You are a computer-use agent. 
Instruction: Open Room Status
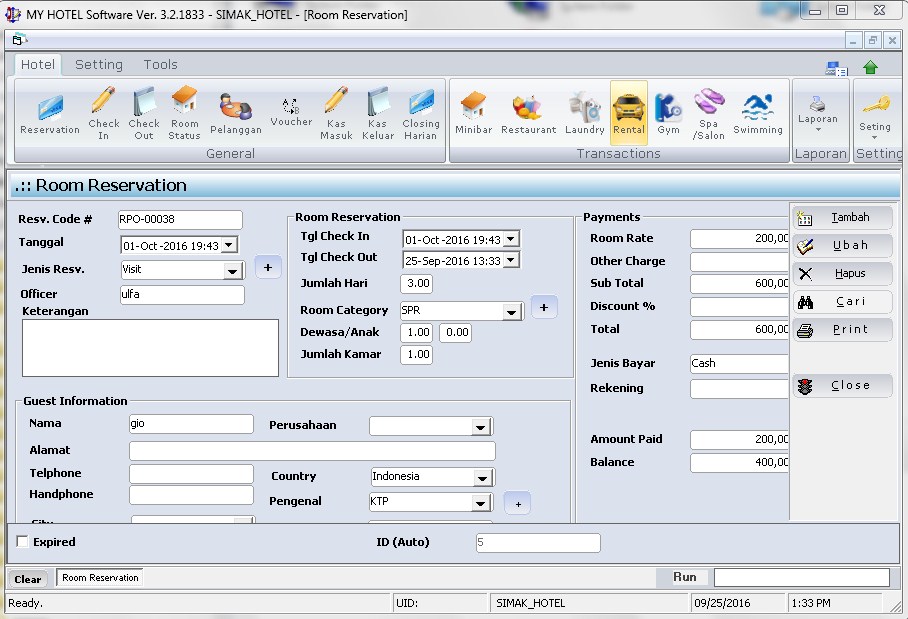[183, 110]
